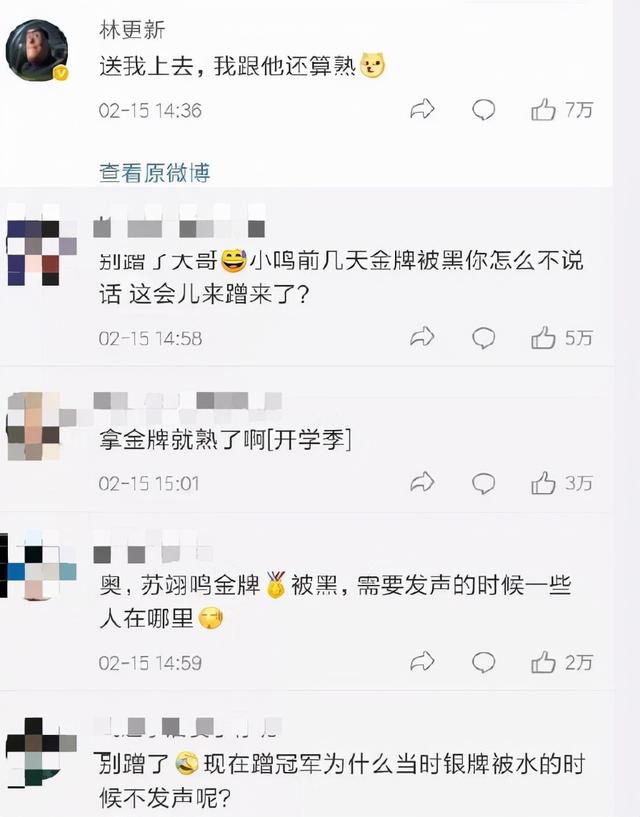Reply to 林更新's comment via bubble icon
This screenshot has height=817, width=640.
pyautogui.click(x=484, y=110)
